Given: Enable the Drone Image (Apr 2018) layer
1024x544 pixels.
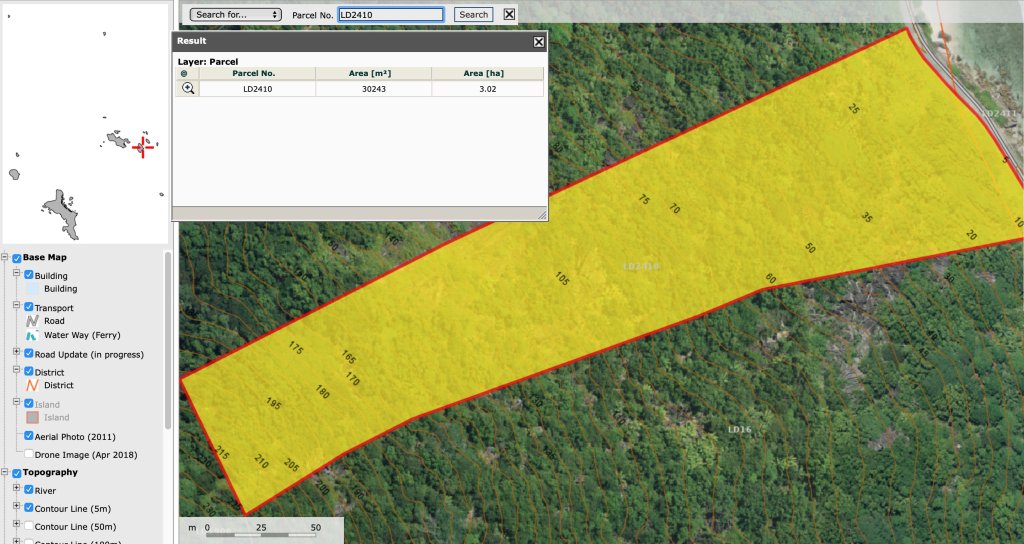Looking at the screenshot, I should click(x=29, y=454).
